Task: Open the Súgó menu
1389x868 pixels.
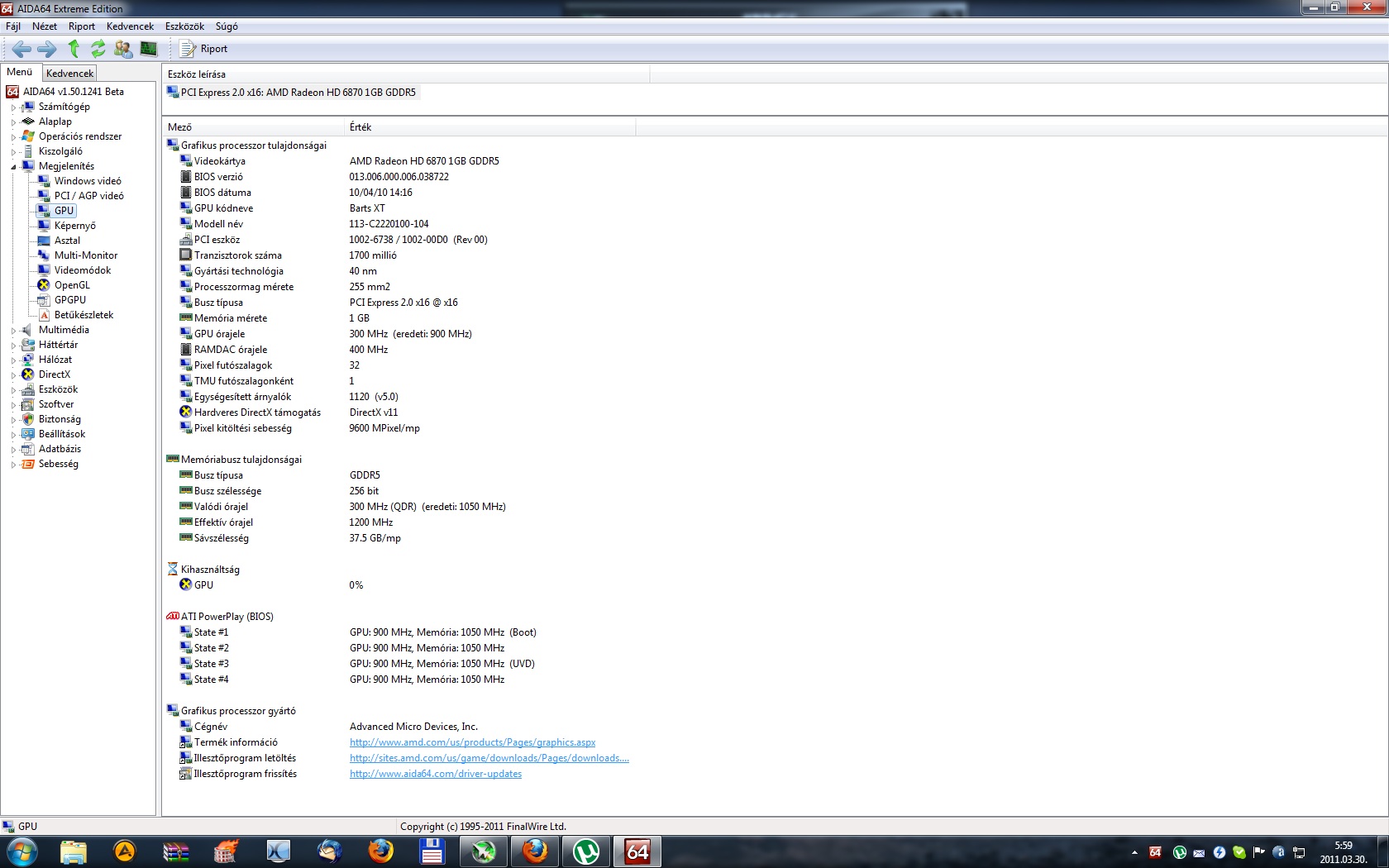Action: pos(227,26)
